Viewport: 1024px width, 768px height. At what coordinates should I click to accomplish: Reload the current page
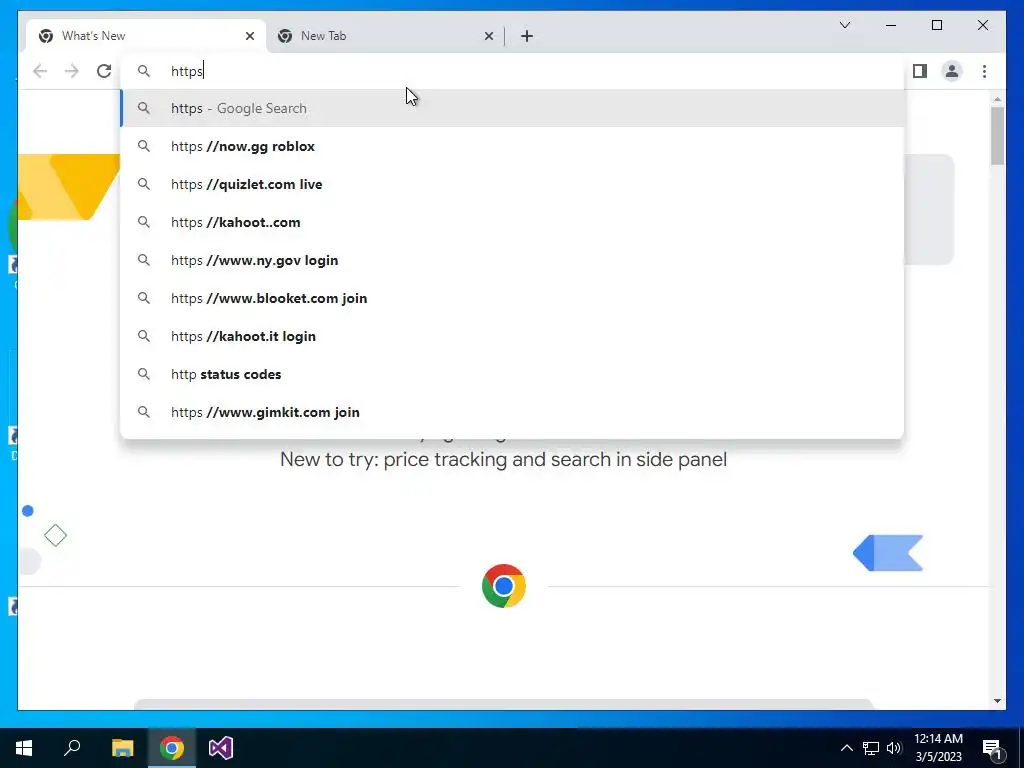pos(104,71)
